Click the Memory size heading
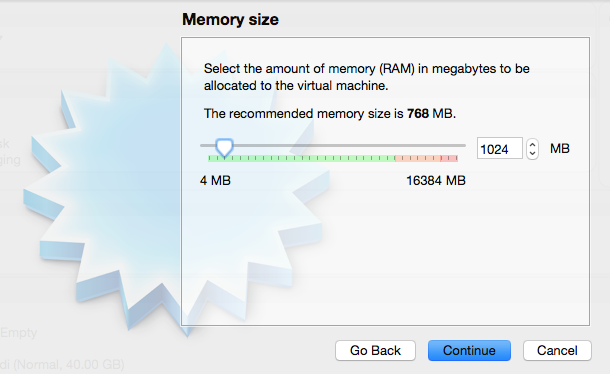The height and width of the screenshot is (374, 610). point(230,19)
